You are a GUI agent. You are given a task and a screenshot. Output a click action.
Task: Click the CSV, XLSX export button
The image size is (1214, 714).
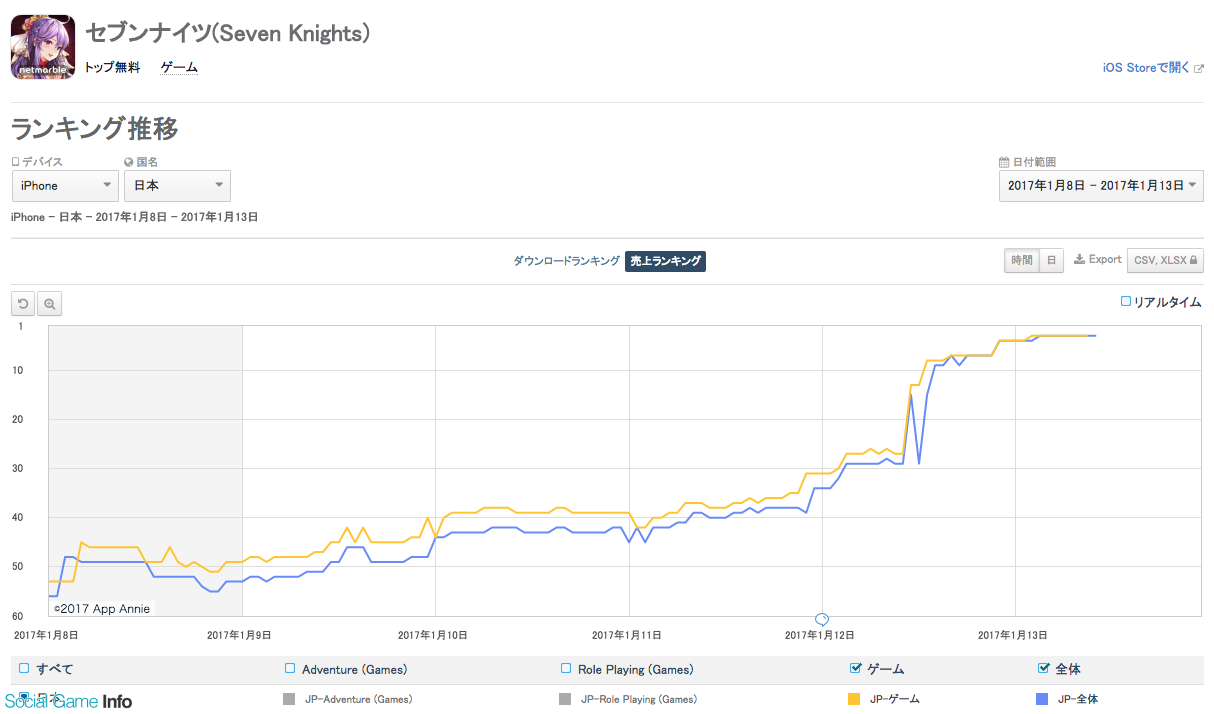point(1165,260)
